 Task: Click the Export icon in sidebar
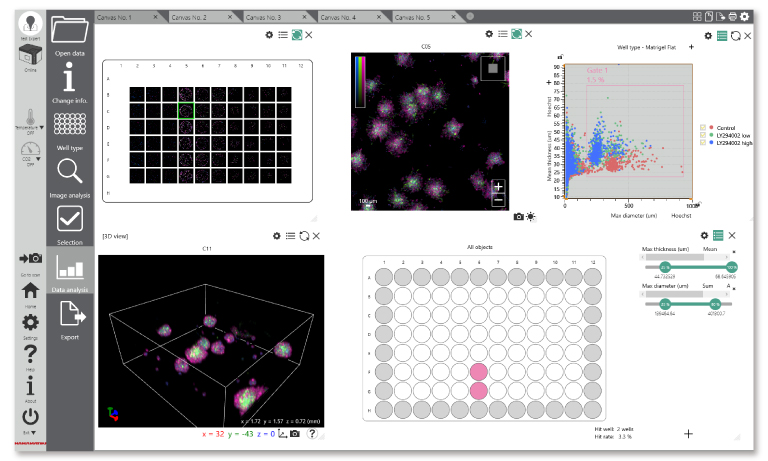pyautogui.click(x=69, y=318)
